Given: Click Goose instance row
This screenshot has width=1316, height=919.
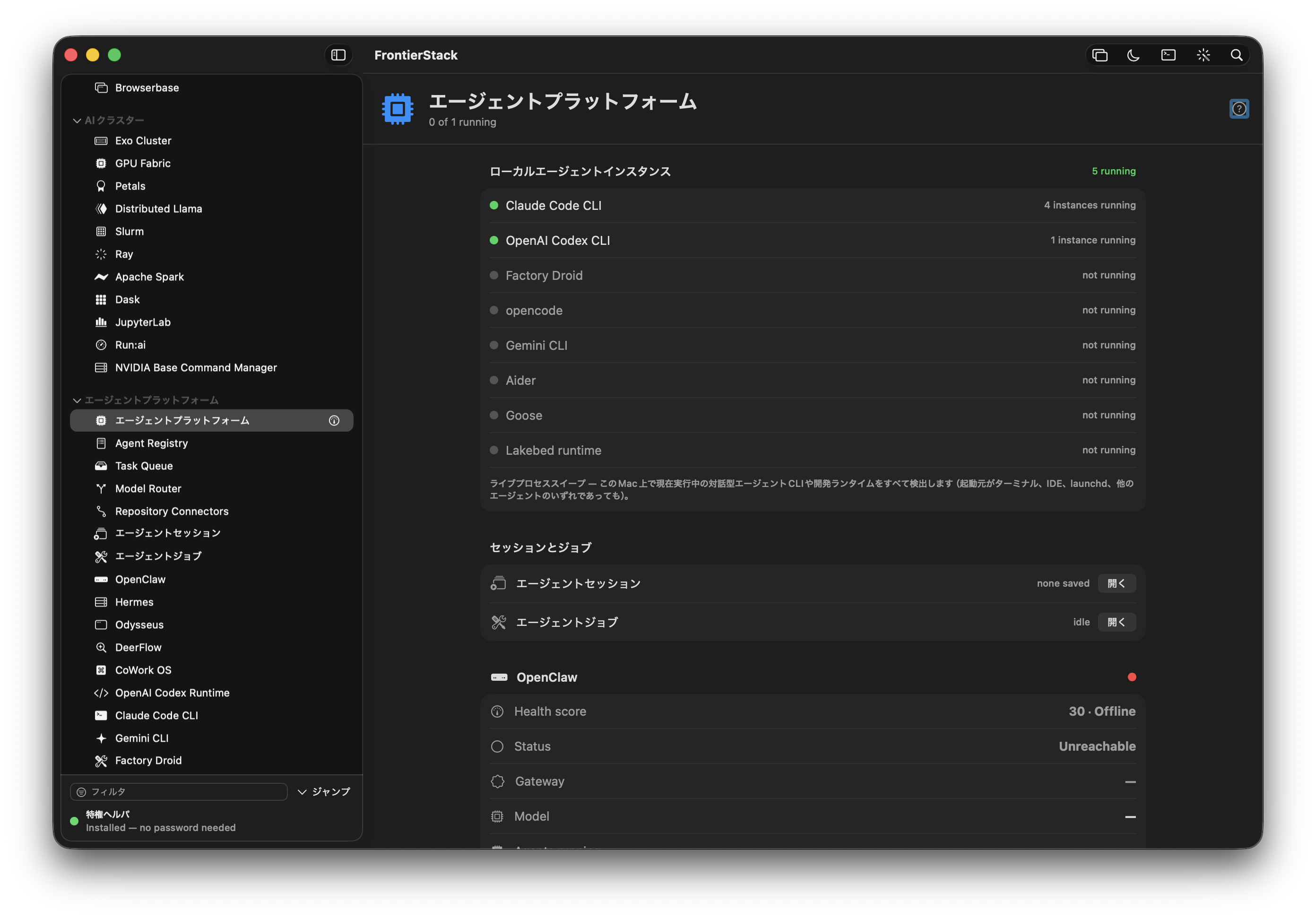Looking at the screenshot, I should pos(812,415).
